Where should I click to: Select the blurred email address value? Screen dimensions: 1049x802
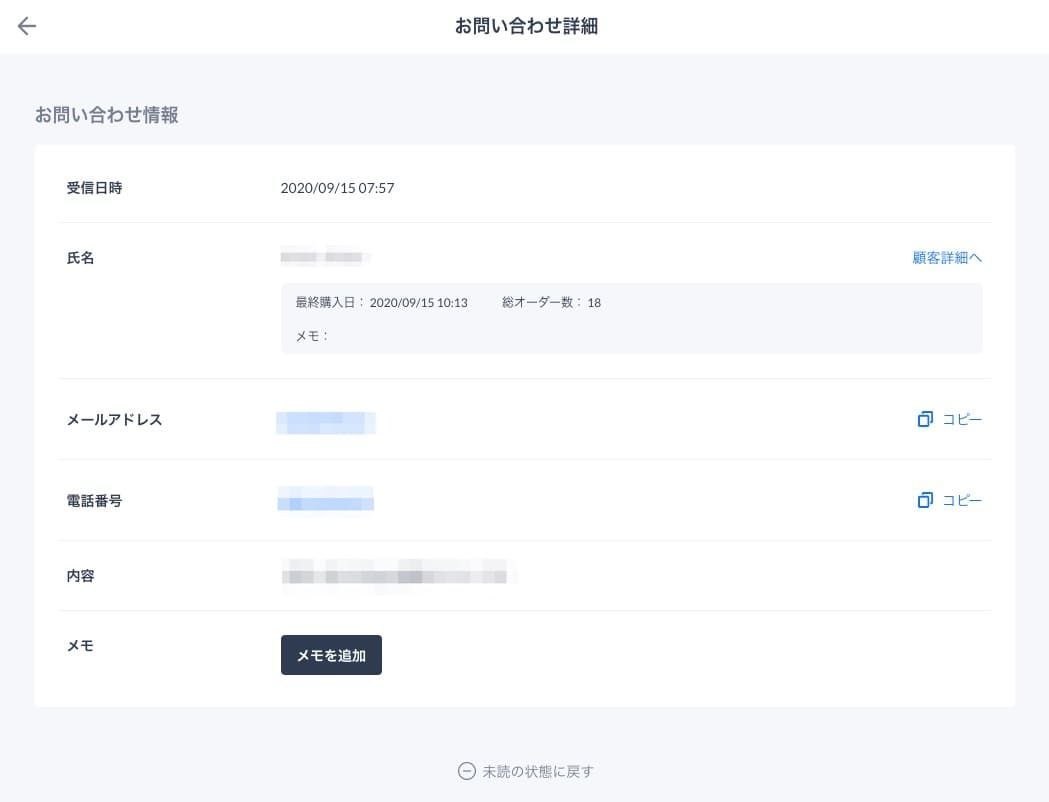tap(326, 422)
